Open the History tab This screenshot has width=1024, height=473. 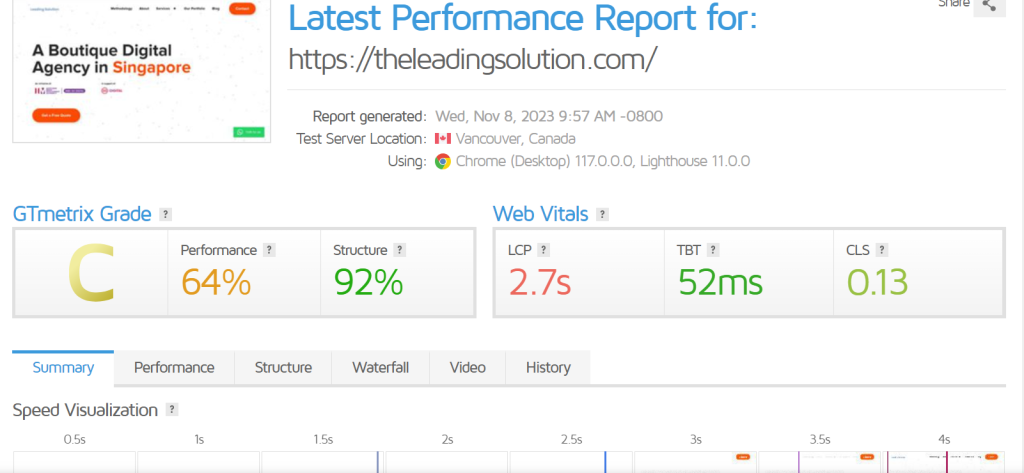tap(548, 368)
